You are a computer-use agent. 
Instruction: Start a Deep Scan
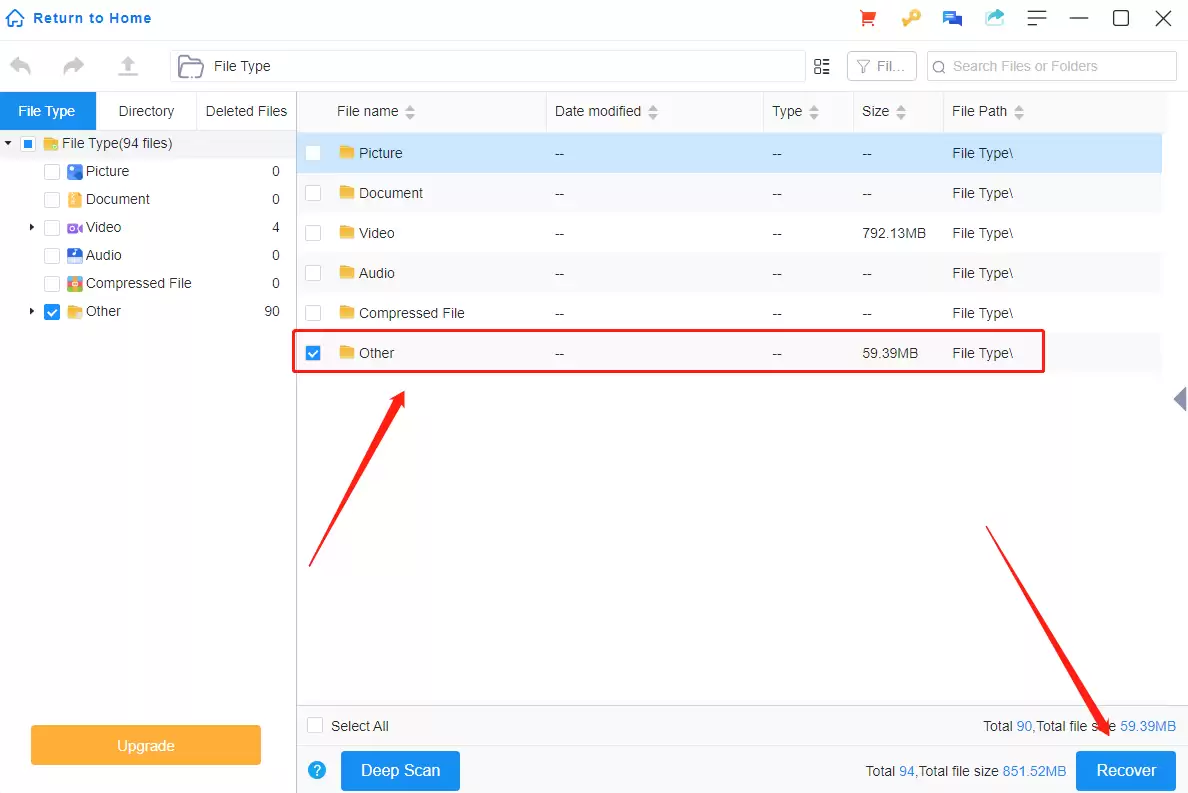tap(400, 770)
